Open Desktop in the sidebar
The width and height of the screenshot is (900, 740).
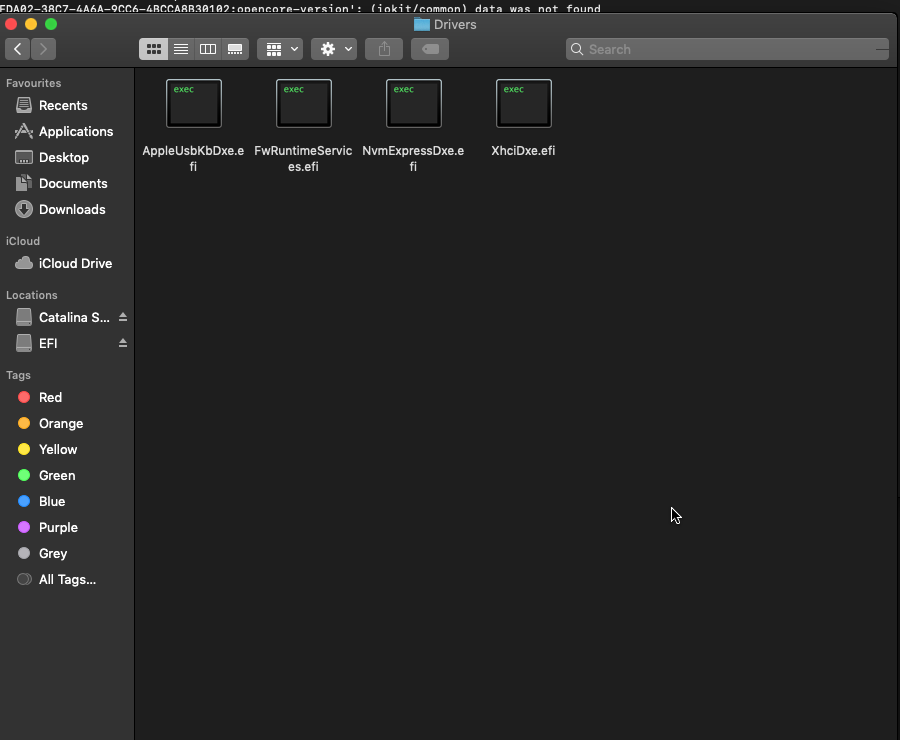[67, 157]
